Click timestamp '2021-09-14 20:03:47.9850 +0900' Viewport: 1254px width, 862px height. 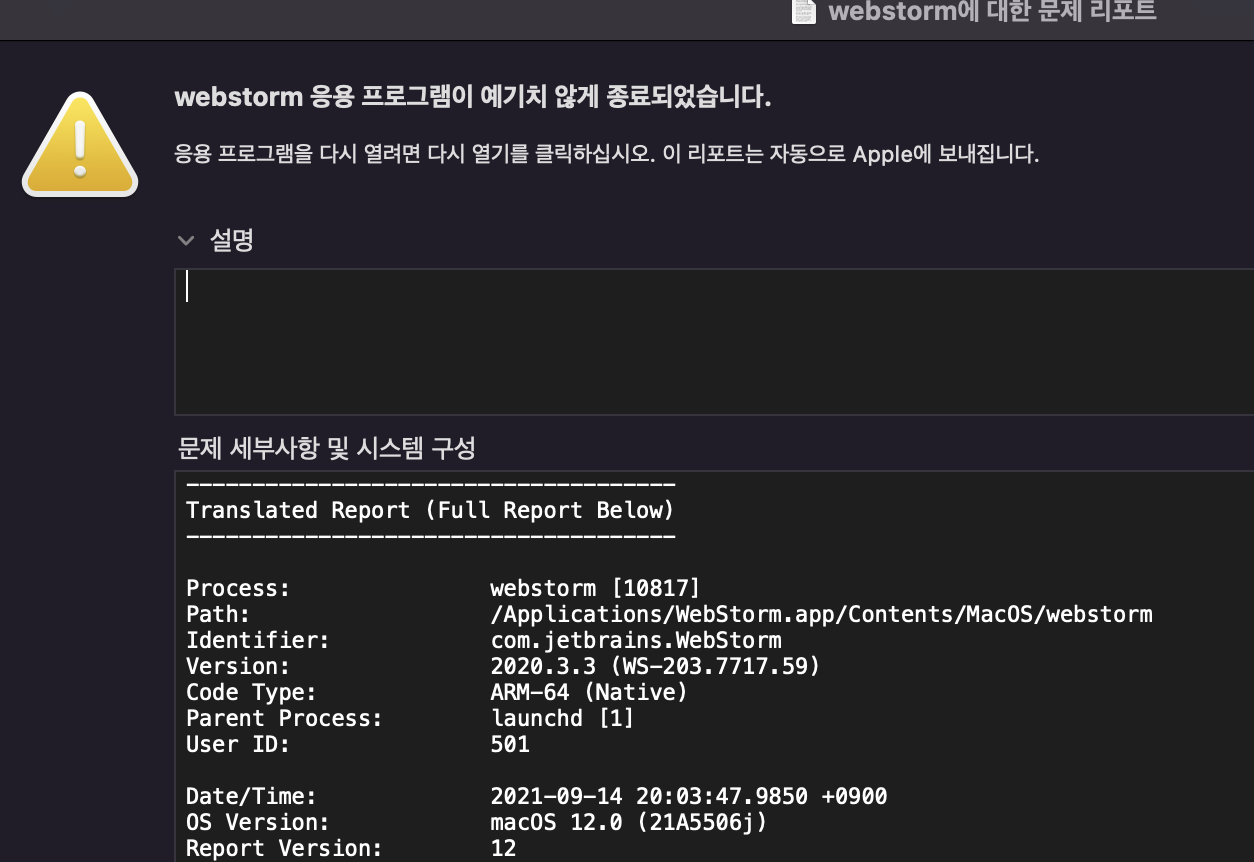coord(689,796)
